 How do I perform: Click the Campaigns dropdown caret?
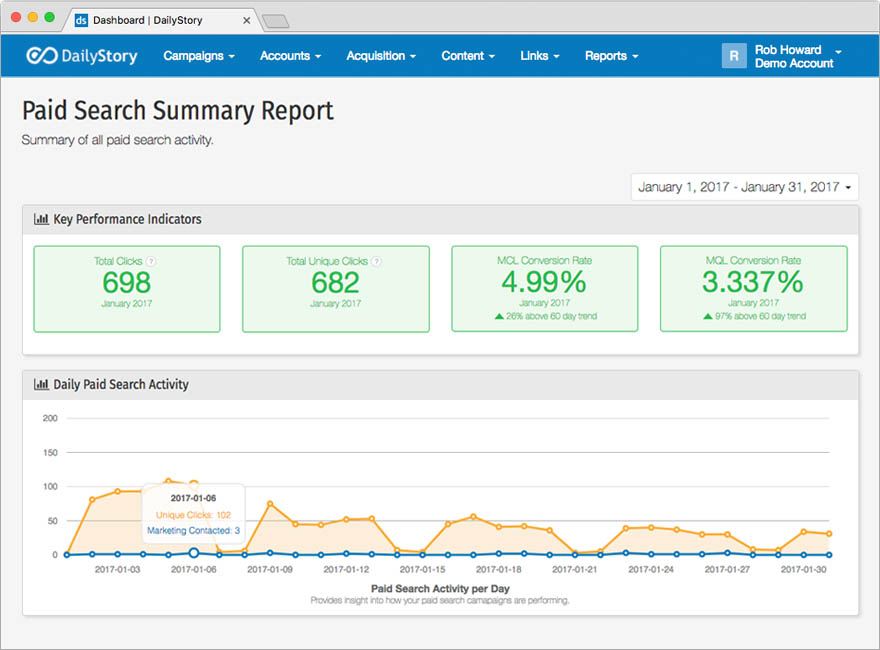point(231,57)
